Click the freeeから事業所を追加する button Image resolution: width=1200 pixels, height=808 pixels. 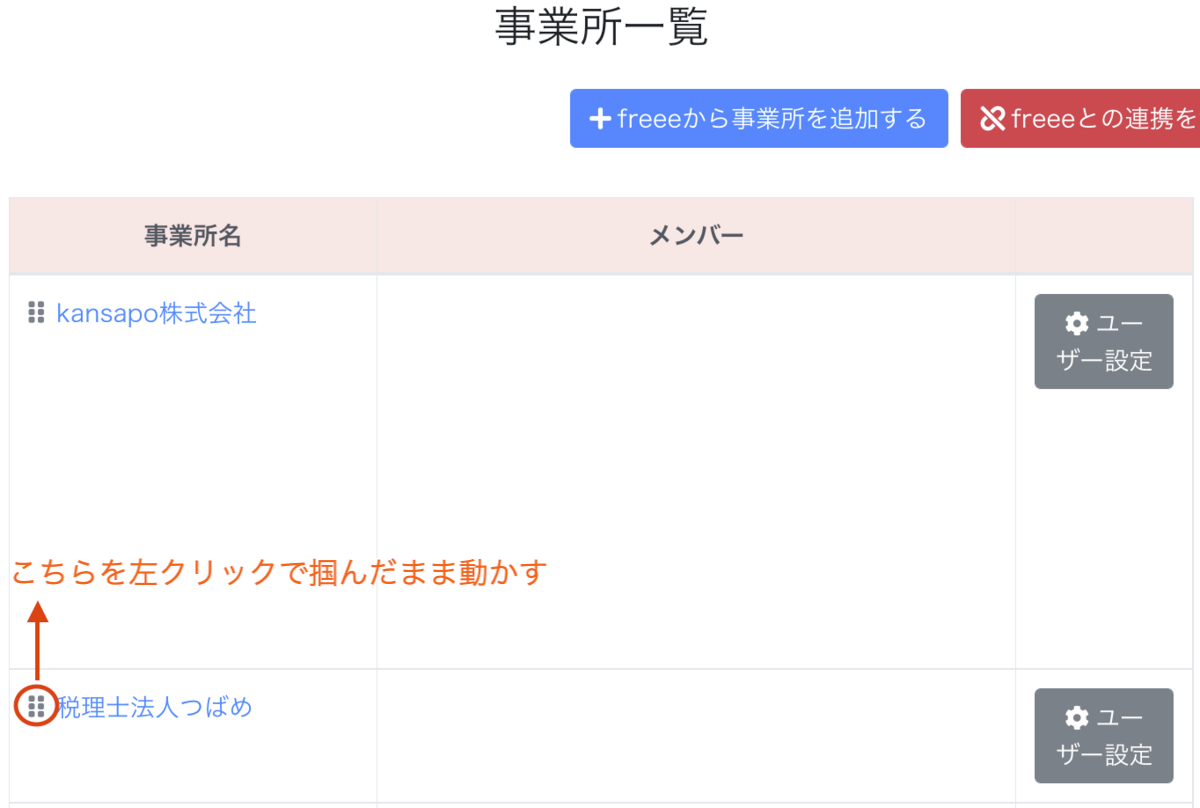point(759,119)
